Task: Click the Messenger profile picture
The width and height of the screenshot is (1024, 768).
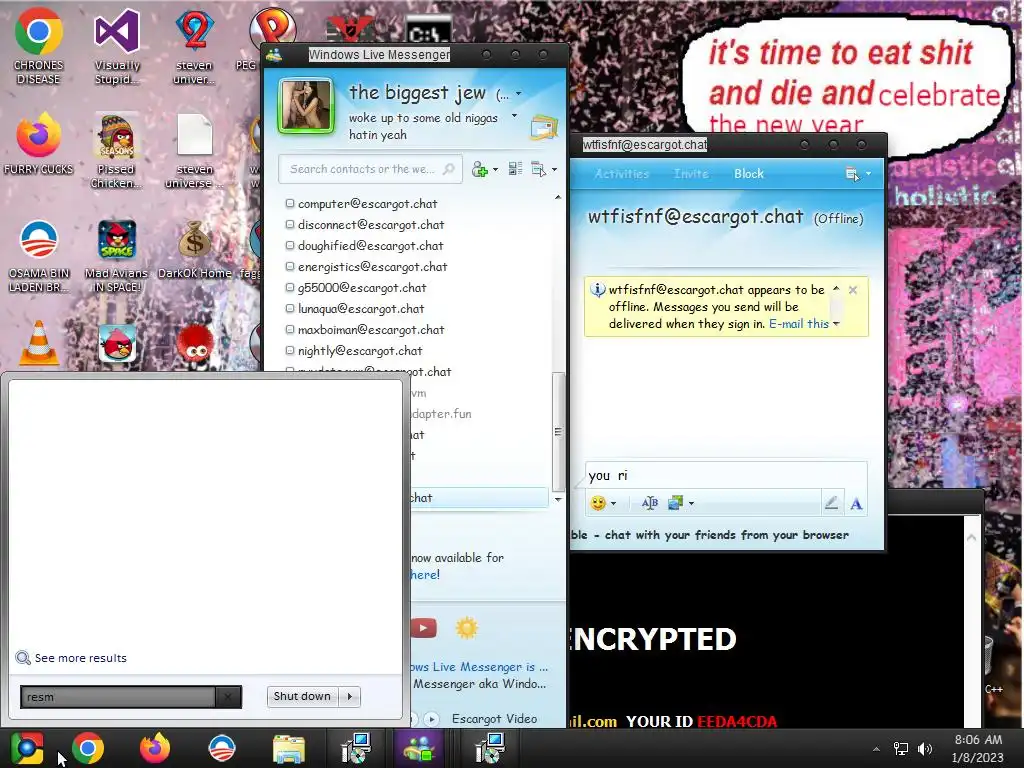Action: point(306,105)
